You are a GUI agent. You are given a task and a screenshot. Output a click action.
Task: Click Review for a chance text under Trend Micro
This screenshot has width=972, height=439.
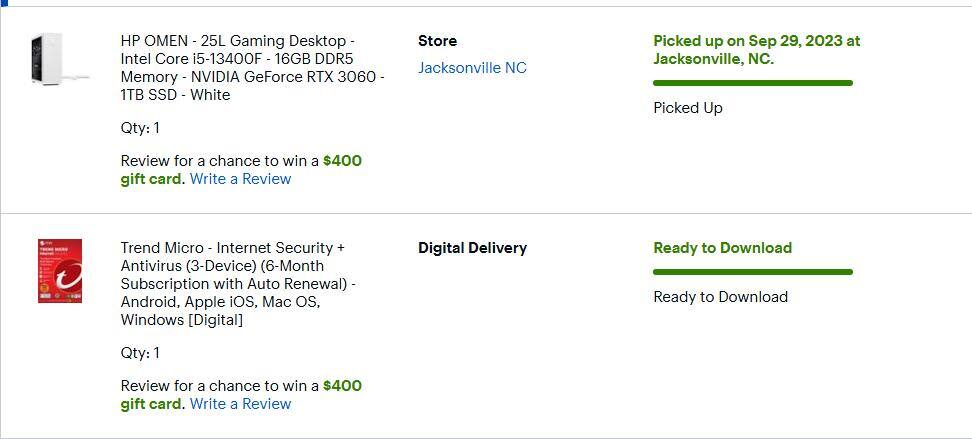(x=219, y=386)
